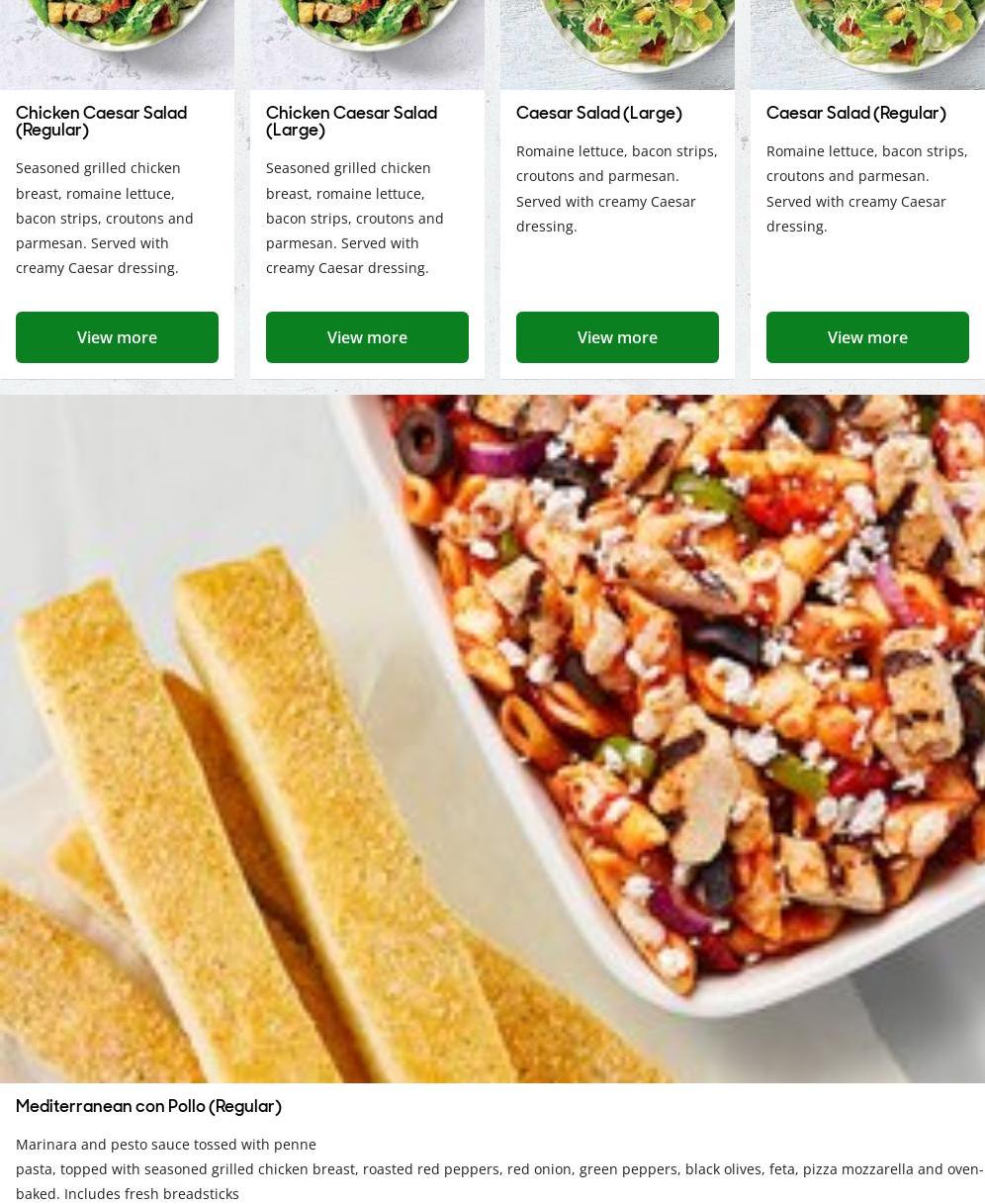Click View more for Caesar Salad (Large)
985x1204 pixels.
(x=617, y=337)
